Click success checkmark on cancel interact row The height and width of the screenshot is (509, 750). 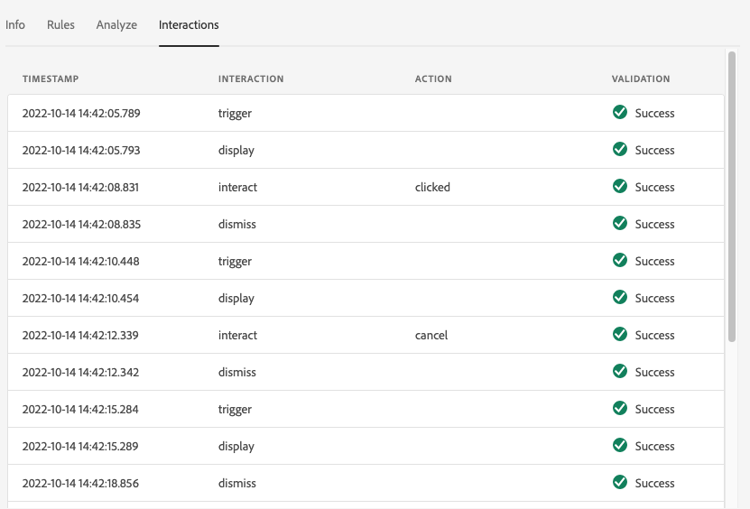(620, 335)
